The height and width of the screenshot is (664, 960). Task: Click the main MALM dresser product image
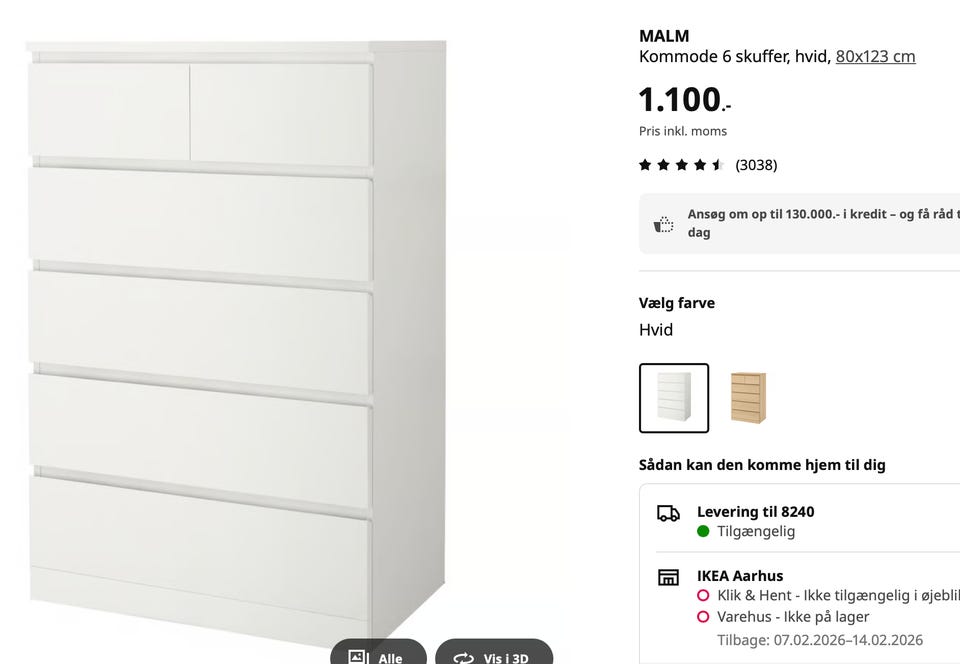(236, 343)
